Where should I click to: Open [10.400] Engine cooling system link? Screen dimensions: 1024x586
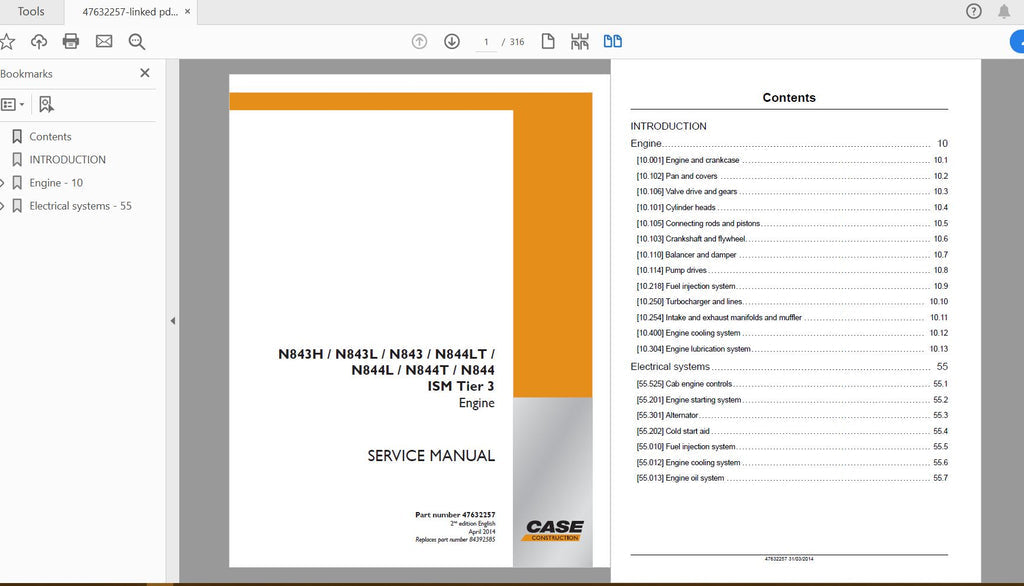pos(792,333)
